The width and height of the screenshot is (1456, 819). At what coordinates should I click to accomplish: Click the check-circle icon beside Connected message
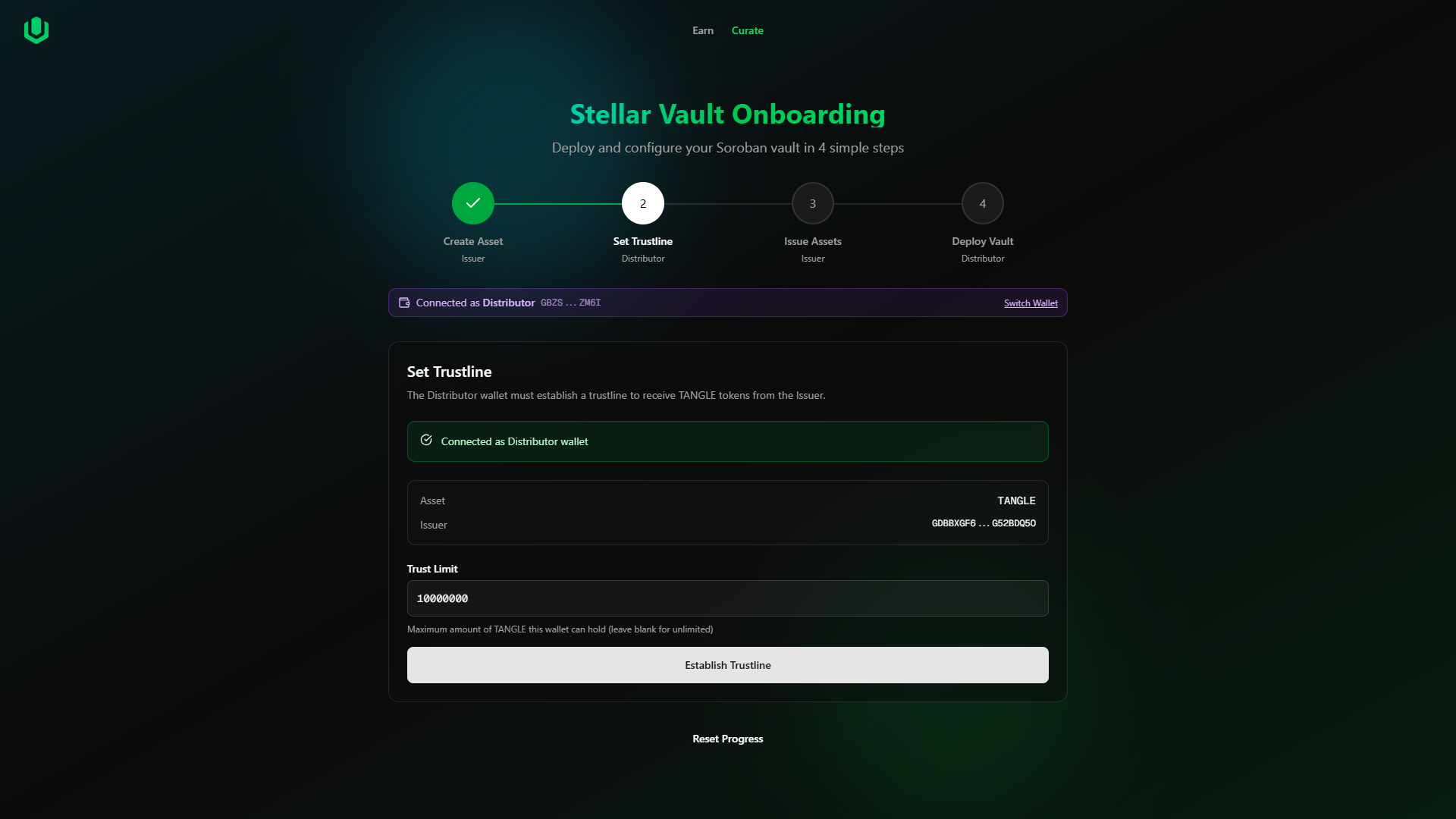(x=426, y=441)
